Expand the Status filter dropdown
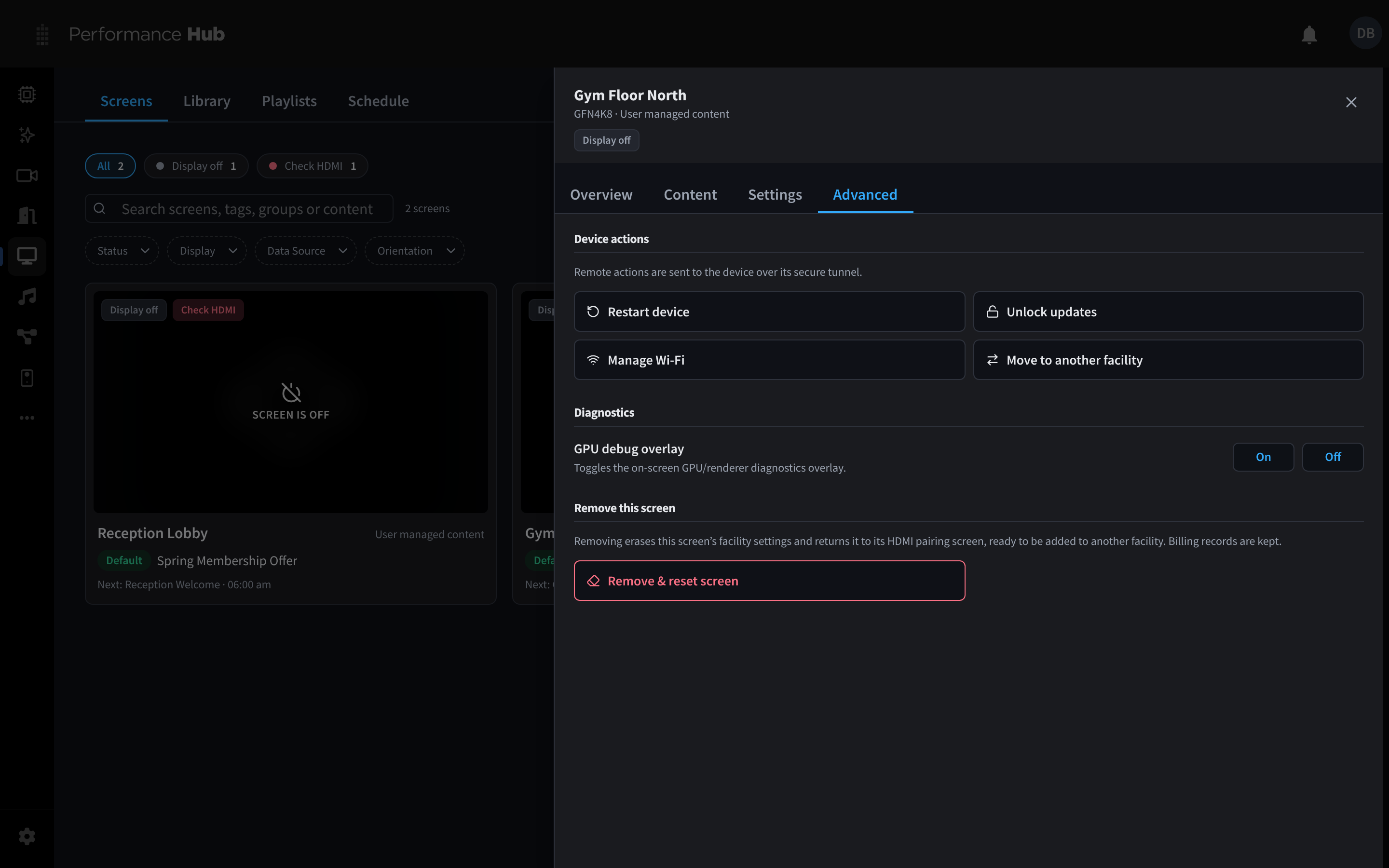The width and height of the screenshot is (1389, 868). click(x=122, y=251)
